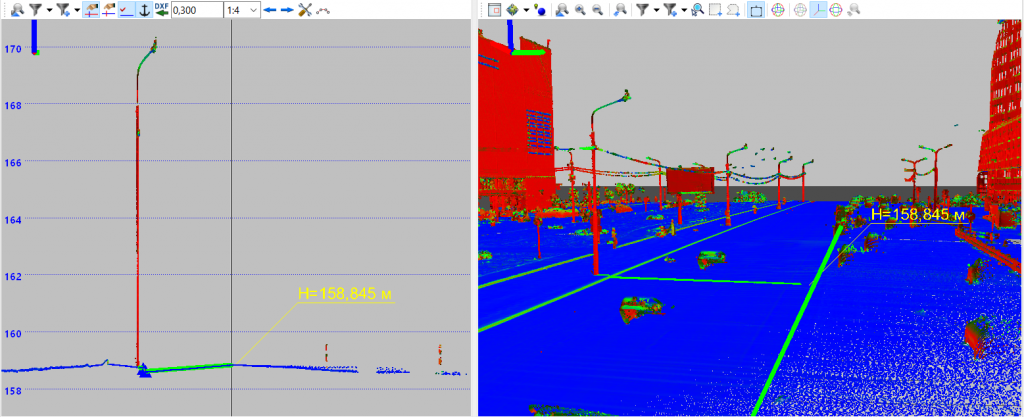This screenshot has width=1024, height=417.
Task: Click the 0,300 profile width field
Action: pyautogui.click(x=196, y=10)
